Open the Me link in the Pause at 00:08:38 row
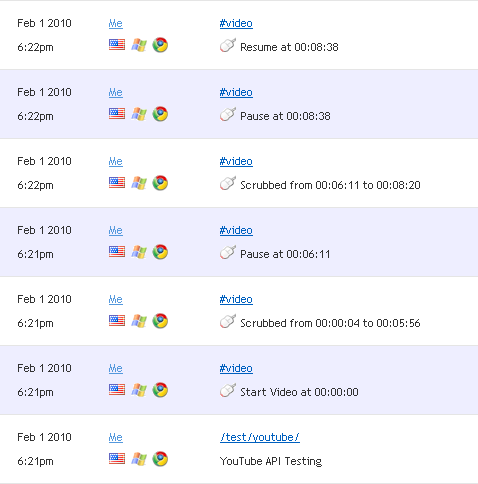478x484 pixels. (116, 92)
